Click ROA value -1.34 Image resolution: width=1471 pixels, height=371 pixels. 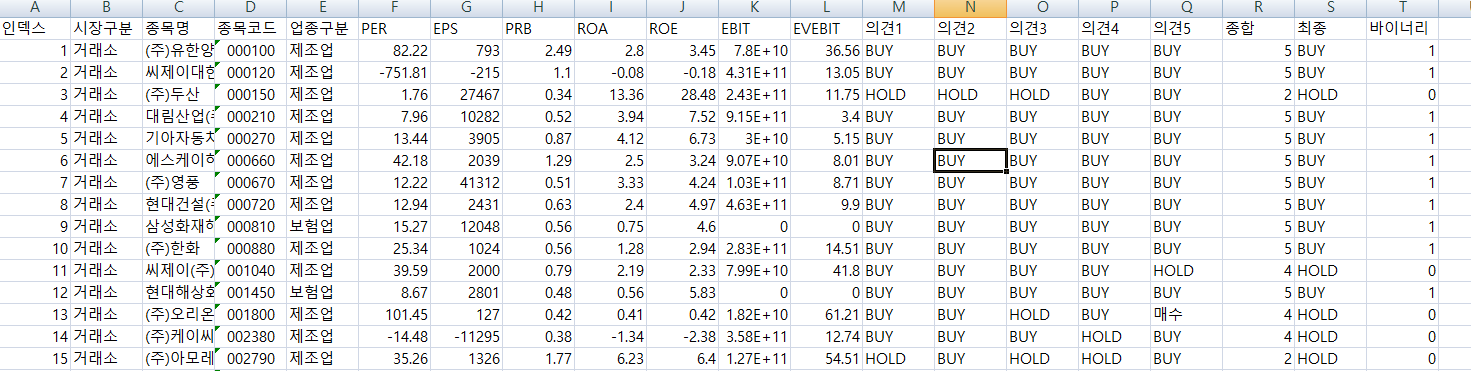tap(611, 336)
